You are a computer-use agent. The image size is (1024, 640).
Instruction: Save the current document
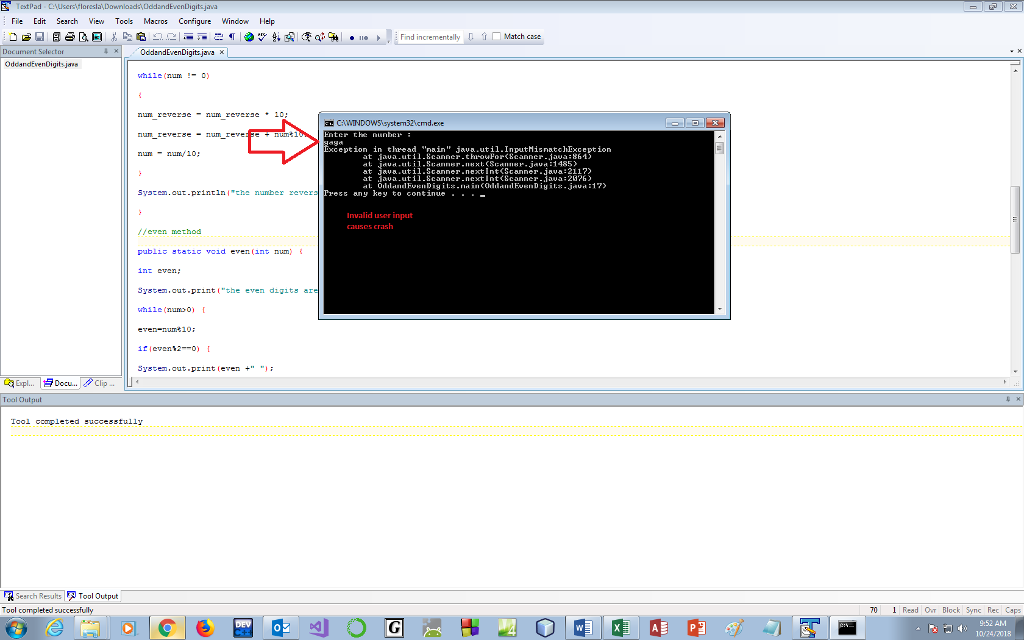pos(40,36)
